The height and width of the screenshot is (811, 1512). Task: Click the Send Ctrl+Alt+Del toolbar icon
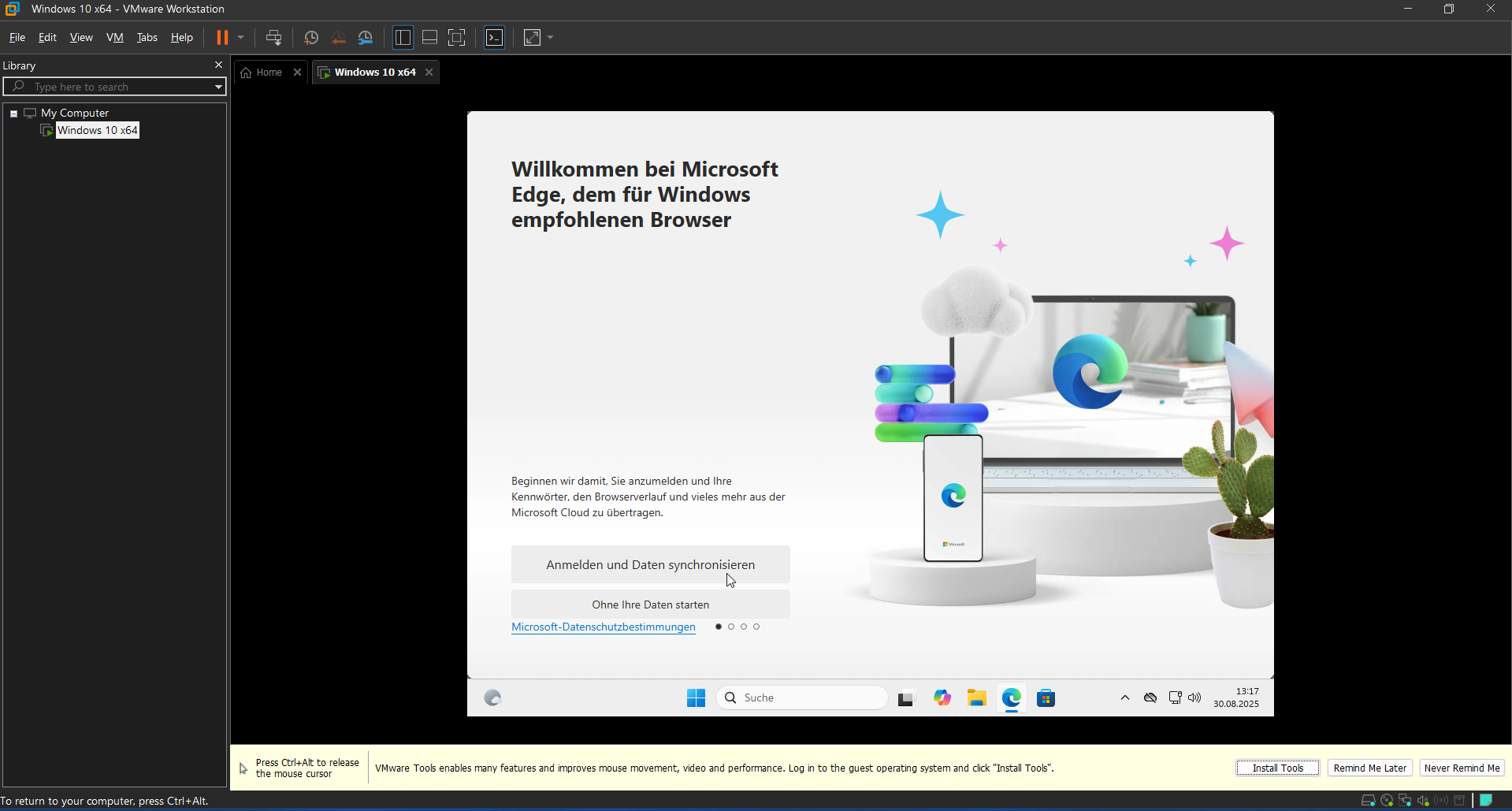[273, 38]
